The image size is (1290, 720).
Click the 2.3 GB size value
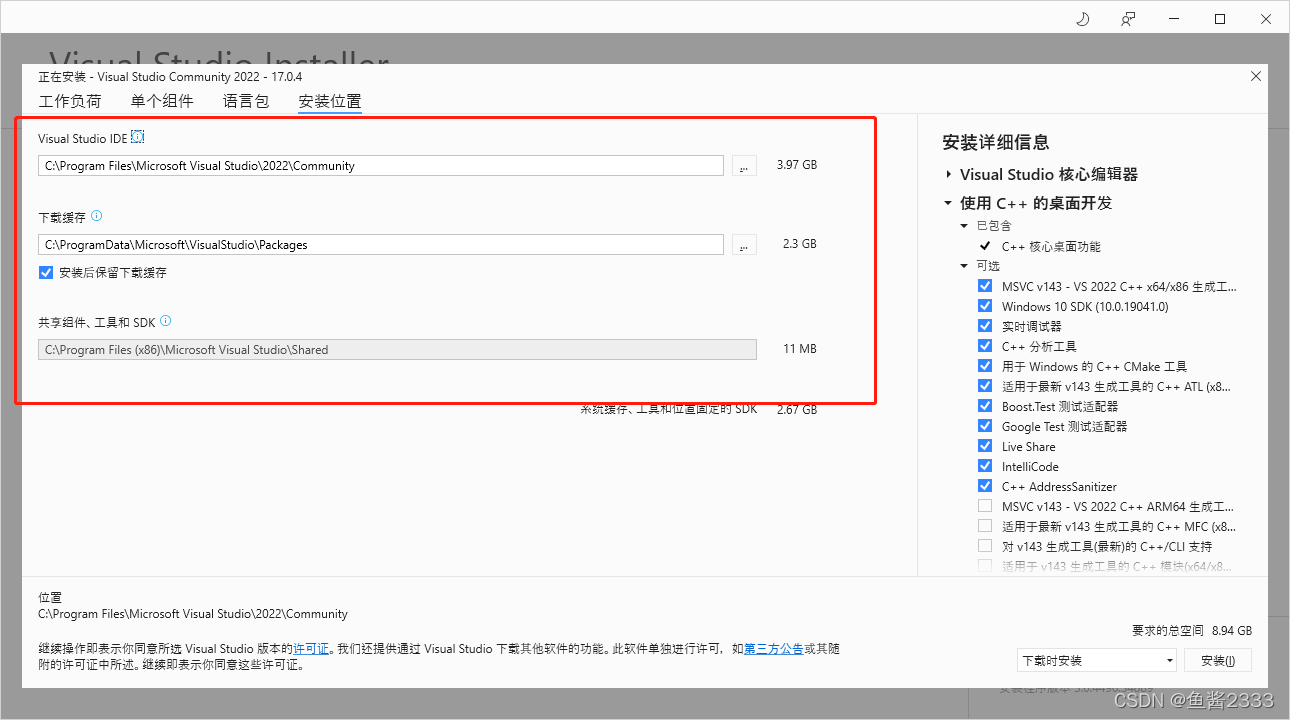(799, 244)
